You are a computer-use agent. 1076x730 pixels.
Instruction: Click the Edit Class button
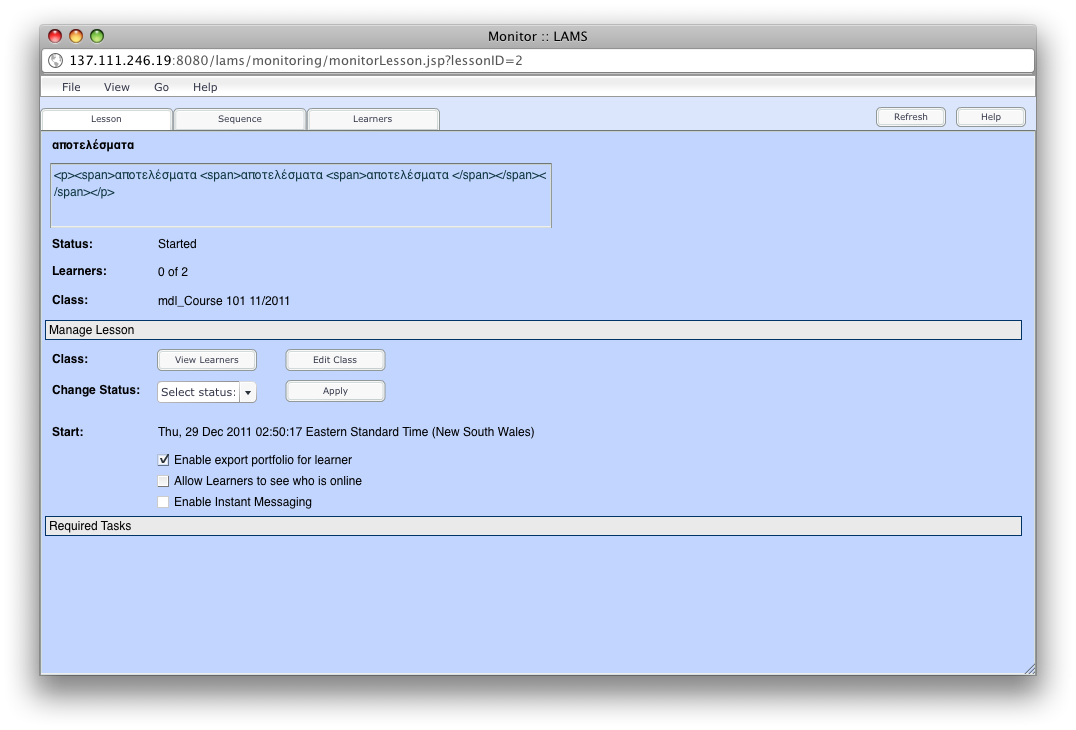pyautogui.click(x=335, y=360)
